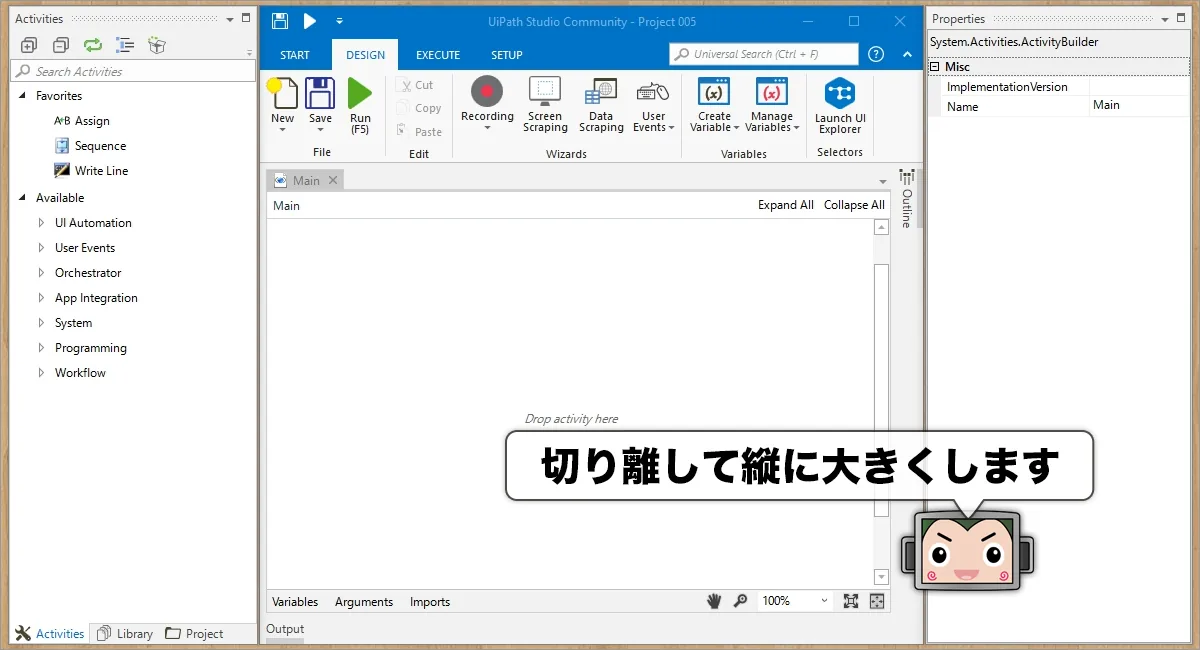
Task: Open the New dropdown arrow
Action: click(x=283, y=131)
